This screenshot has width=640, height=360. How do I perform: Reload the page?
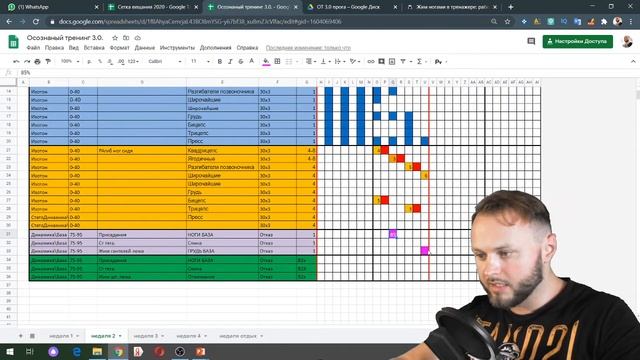36,22
